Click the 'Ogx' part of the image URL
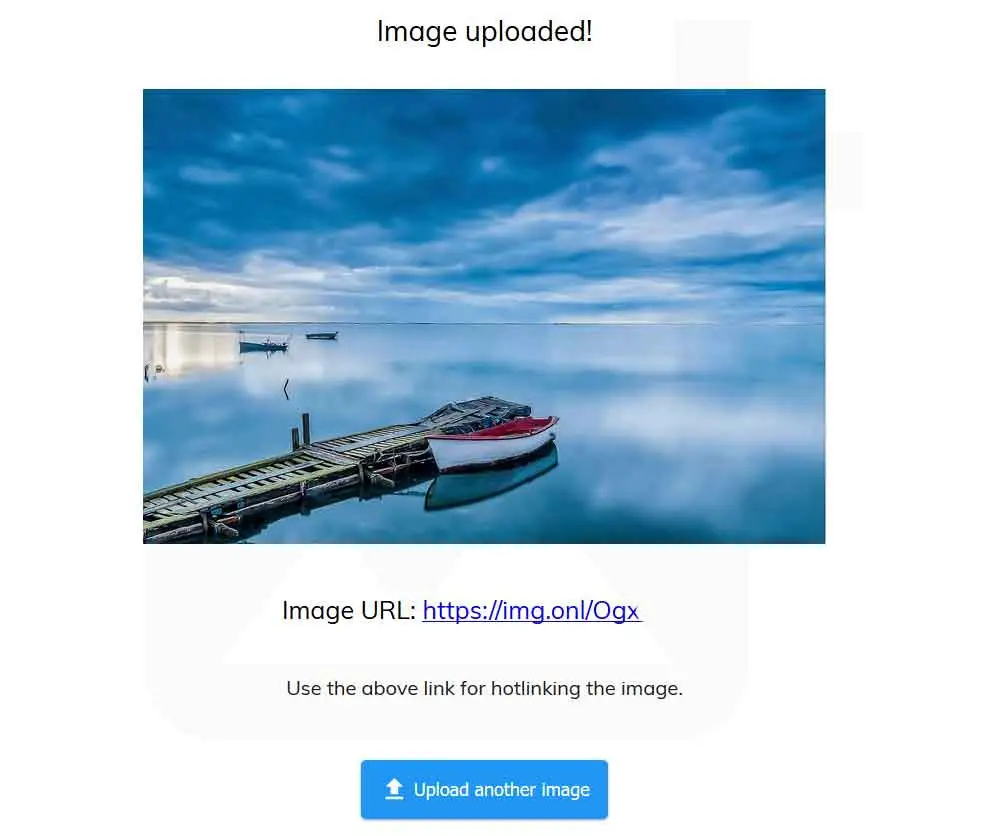This screenshot has height=836, width=1000. coord(616,610)
